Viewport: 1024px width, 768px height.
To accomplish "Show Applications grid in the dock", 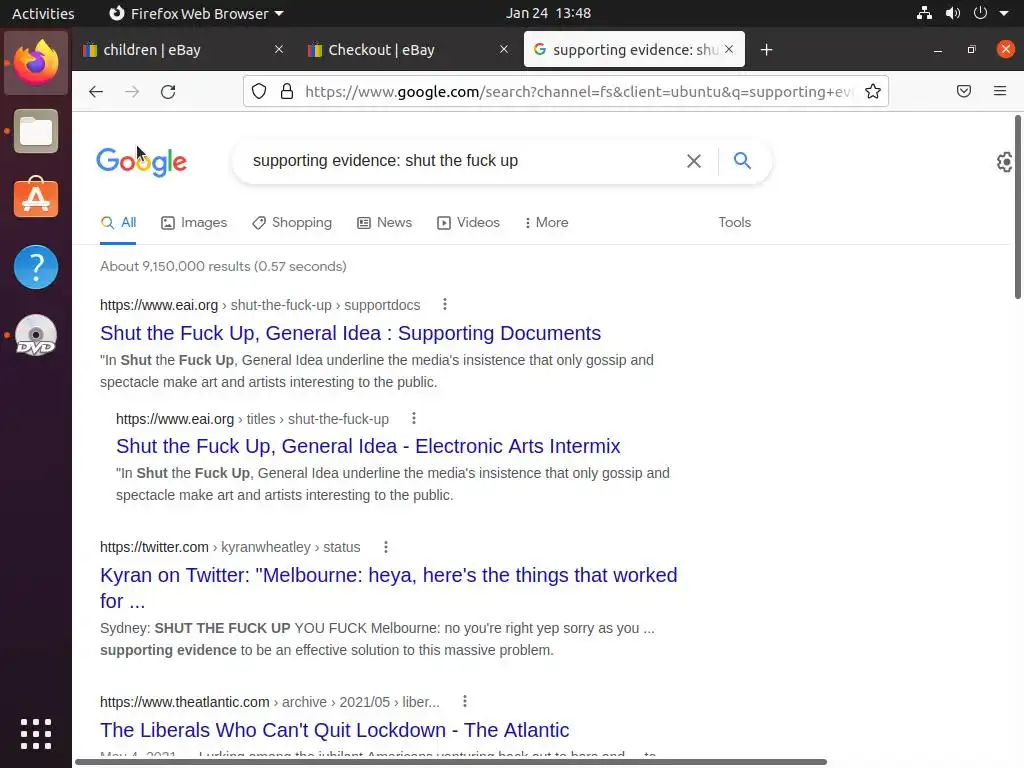I will 36,734.
